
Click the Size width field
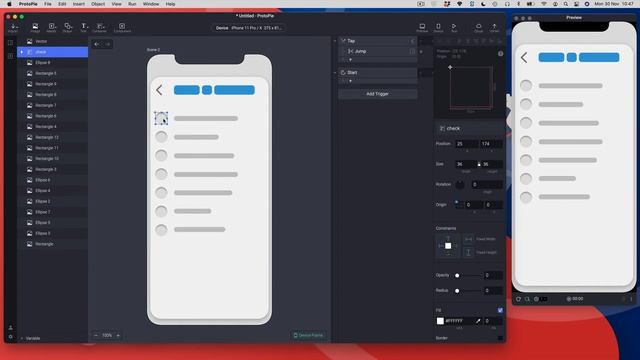coord(466,164)
